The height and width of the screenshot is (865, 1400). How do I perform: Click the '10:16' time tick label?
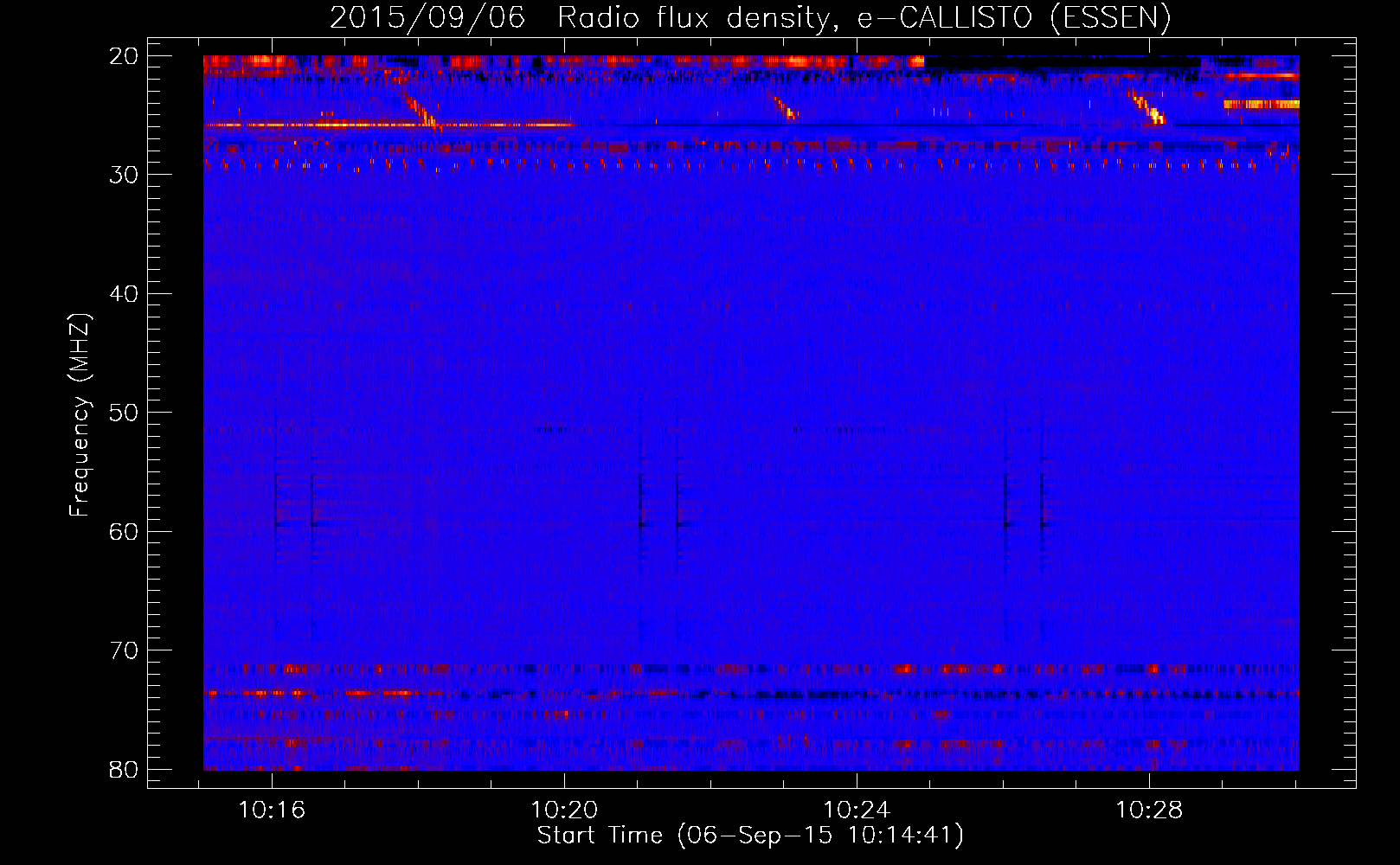click(x=272, y=811)
